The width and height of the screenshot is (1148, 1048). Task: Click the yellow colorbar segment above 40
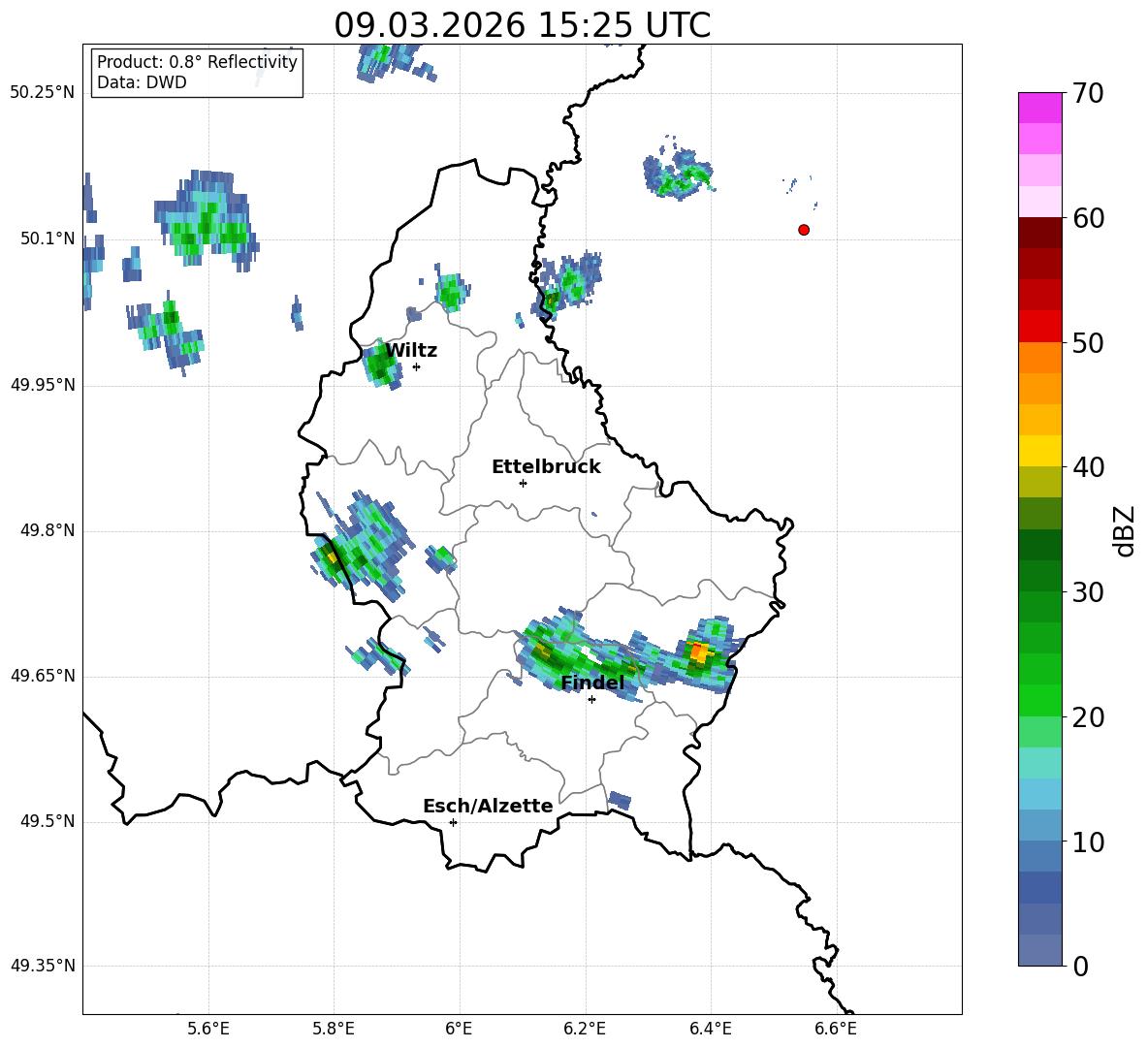pyautogui.click(x=1039, y=451)
